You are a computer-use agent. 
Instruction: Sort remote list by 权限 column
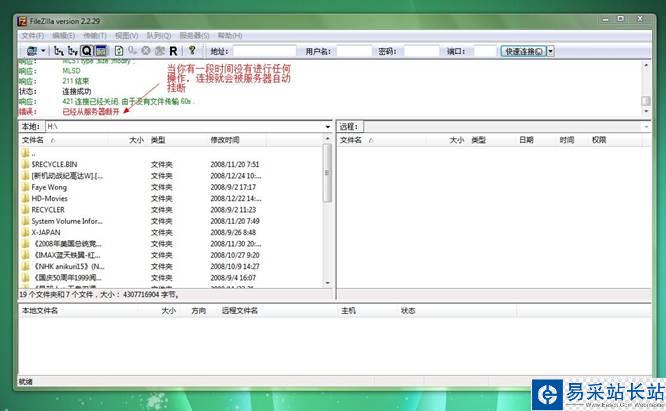click(599, 140)
